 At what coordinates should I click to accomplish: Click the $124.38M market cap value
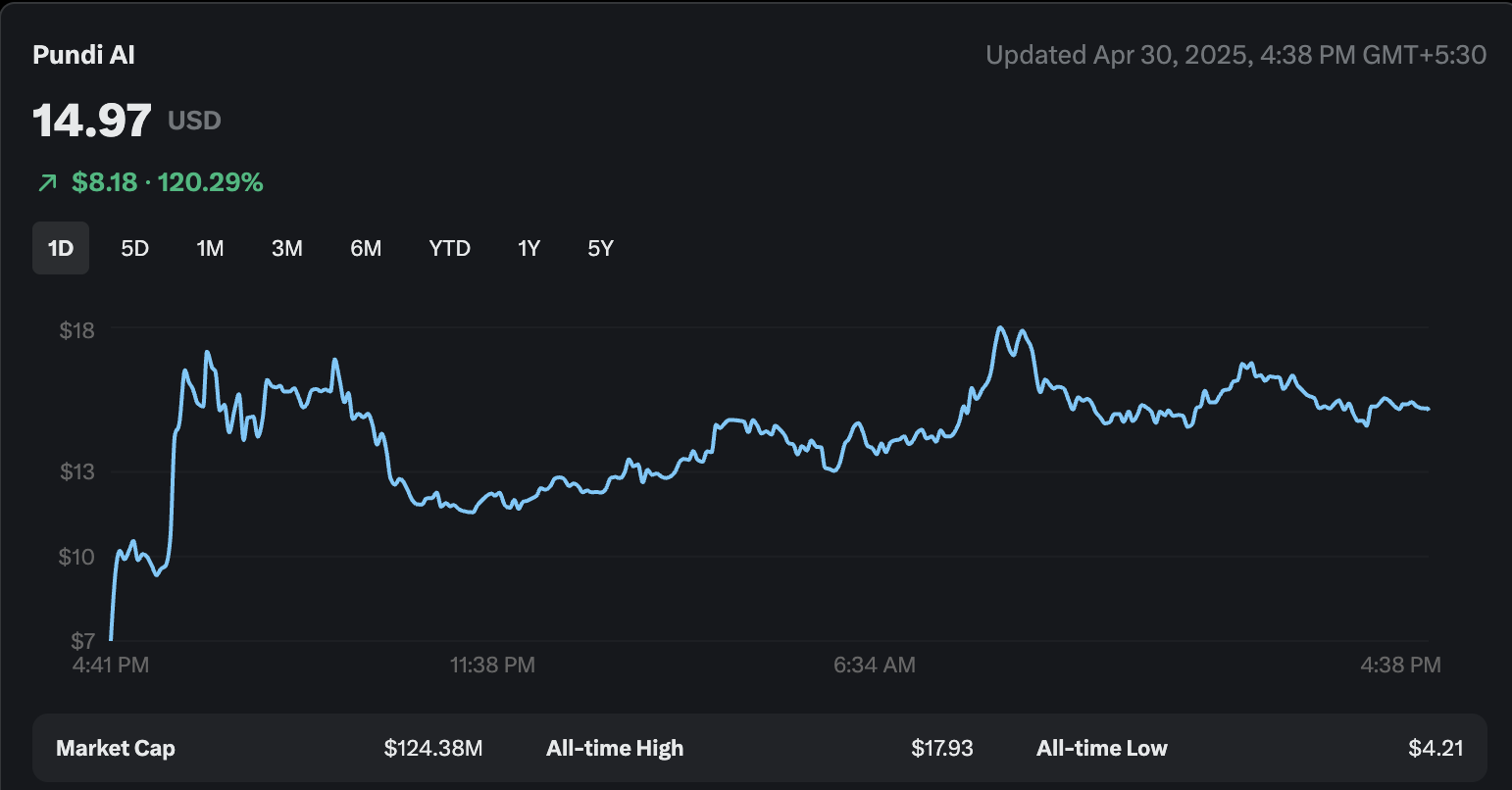[432, 749]
